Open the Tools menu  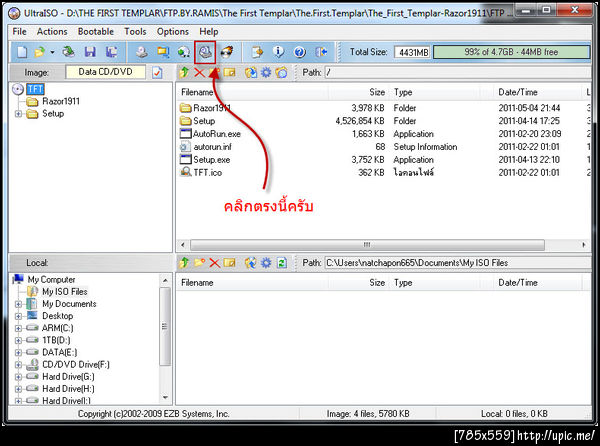click(135, 31)
